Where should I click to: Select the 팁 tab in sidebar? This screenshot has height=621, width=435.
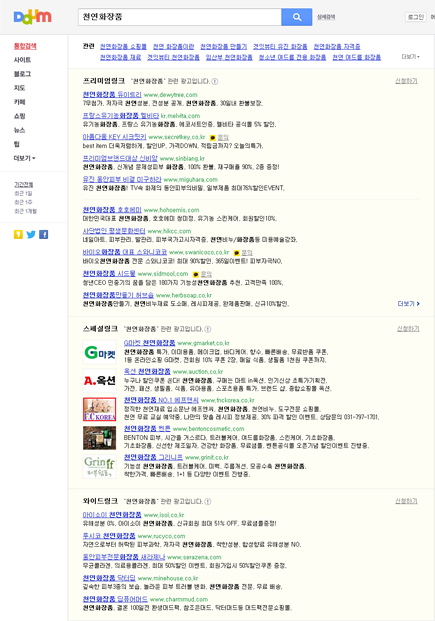17,144
